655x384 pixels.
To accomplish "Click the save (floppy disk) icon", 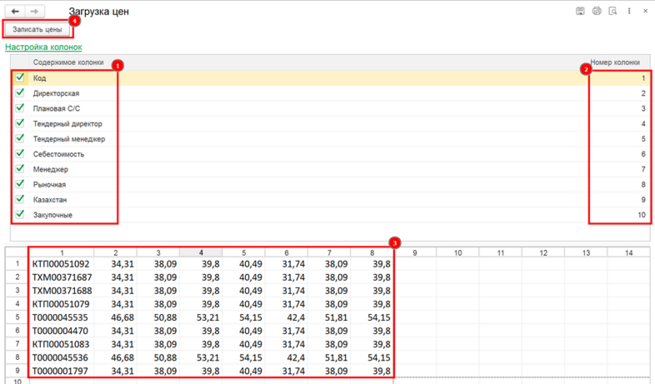I will tap(580, 11).
